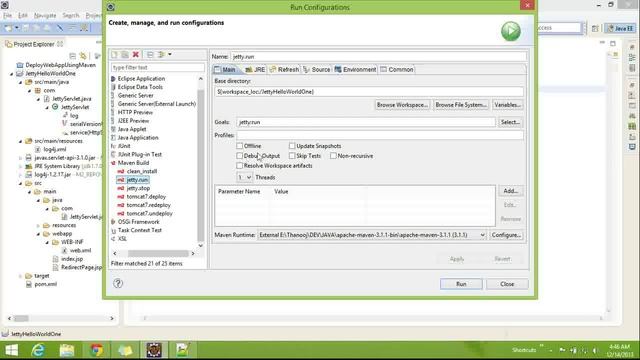The height and width of the screenshot is (360, 640).
Task: Open File Explorer from taskbar
Action: click(x=67, y=350)
